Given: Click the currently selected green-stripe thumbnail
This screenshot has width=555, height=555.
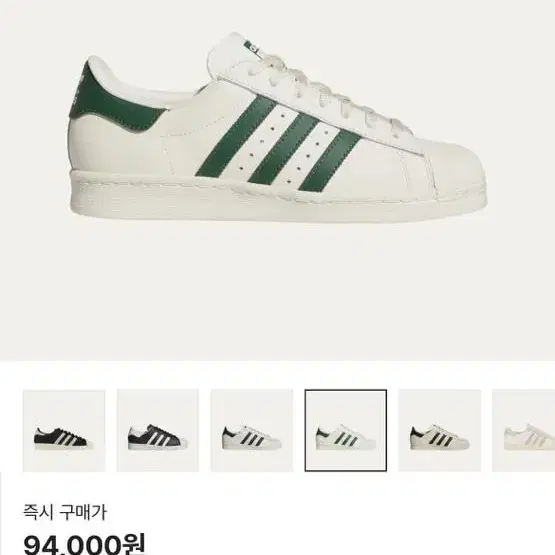Looking at the screenshot, I should [x=346, y=430].
